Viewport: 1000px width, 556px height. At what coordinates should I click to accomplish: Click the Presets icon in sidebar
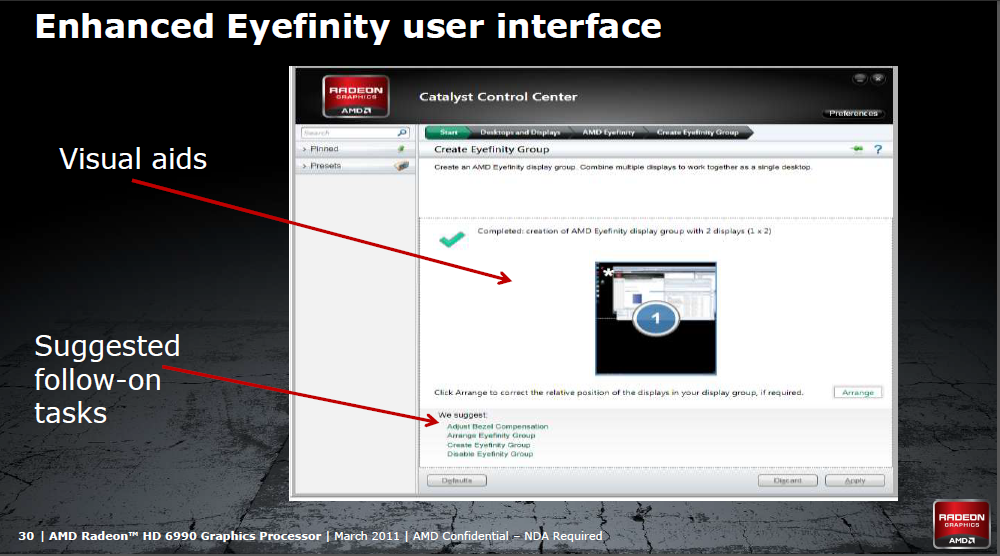401,166
